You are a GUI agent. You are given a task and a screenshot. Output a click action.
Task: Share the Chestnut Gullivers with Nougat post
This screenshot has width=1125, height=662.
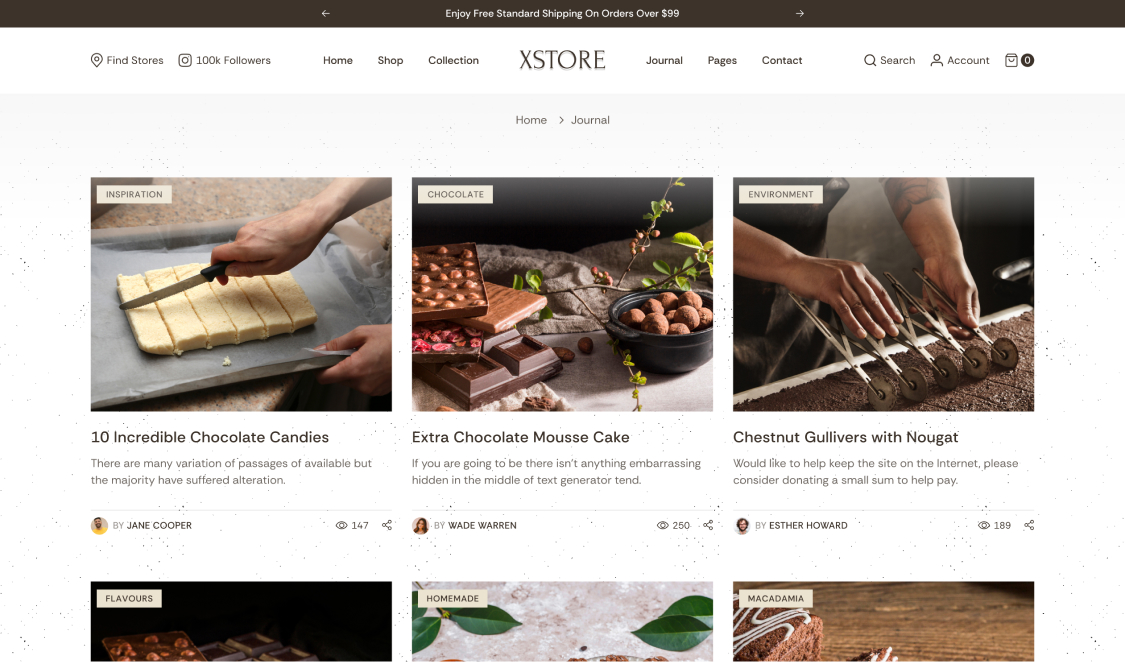point(1029,525)
